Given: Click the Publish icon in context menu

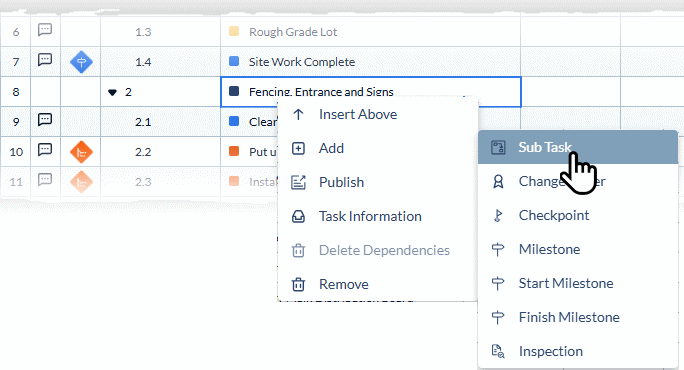Looking at the screenshot, I should point(298,182).
